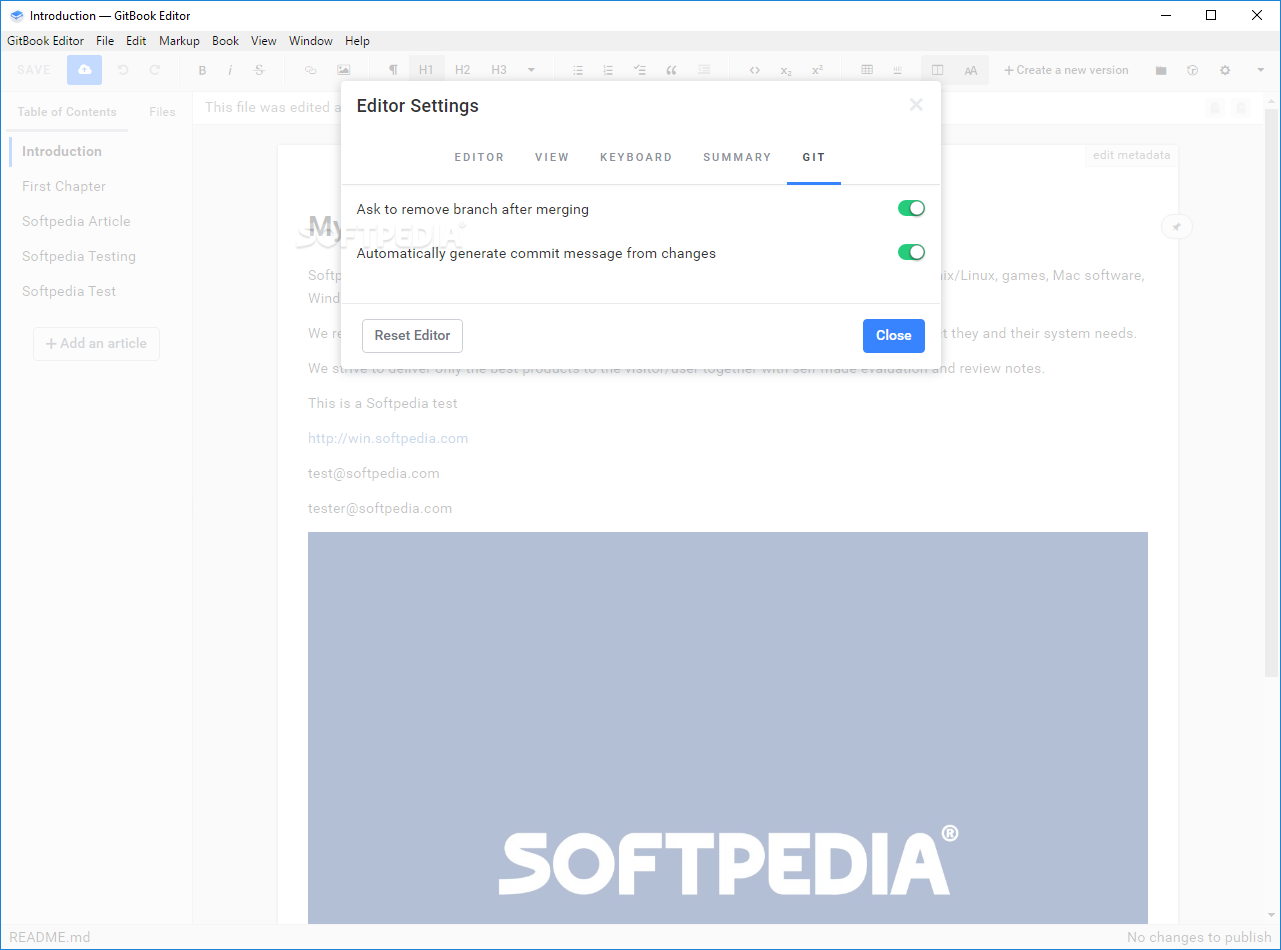Apply strikethrough formatting
The width and height of the screenshot is (1281, 950).
pos(260,70)
